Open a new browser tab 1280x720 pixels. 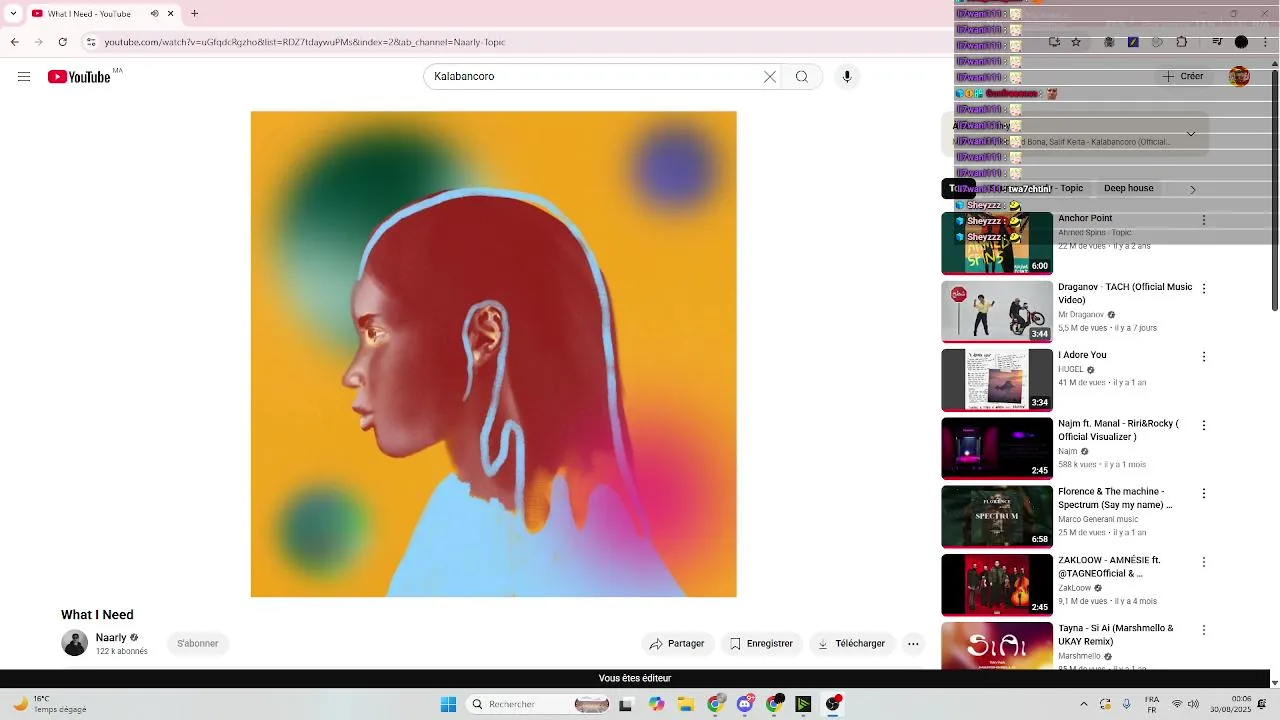click(195, 14)
